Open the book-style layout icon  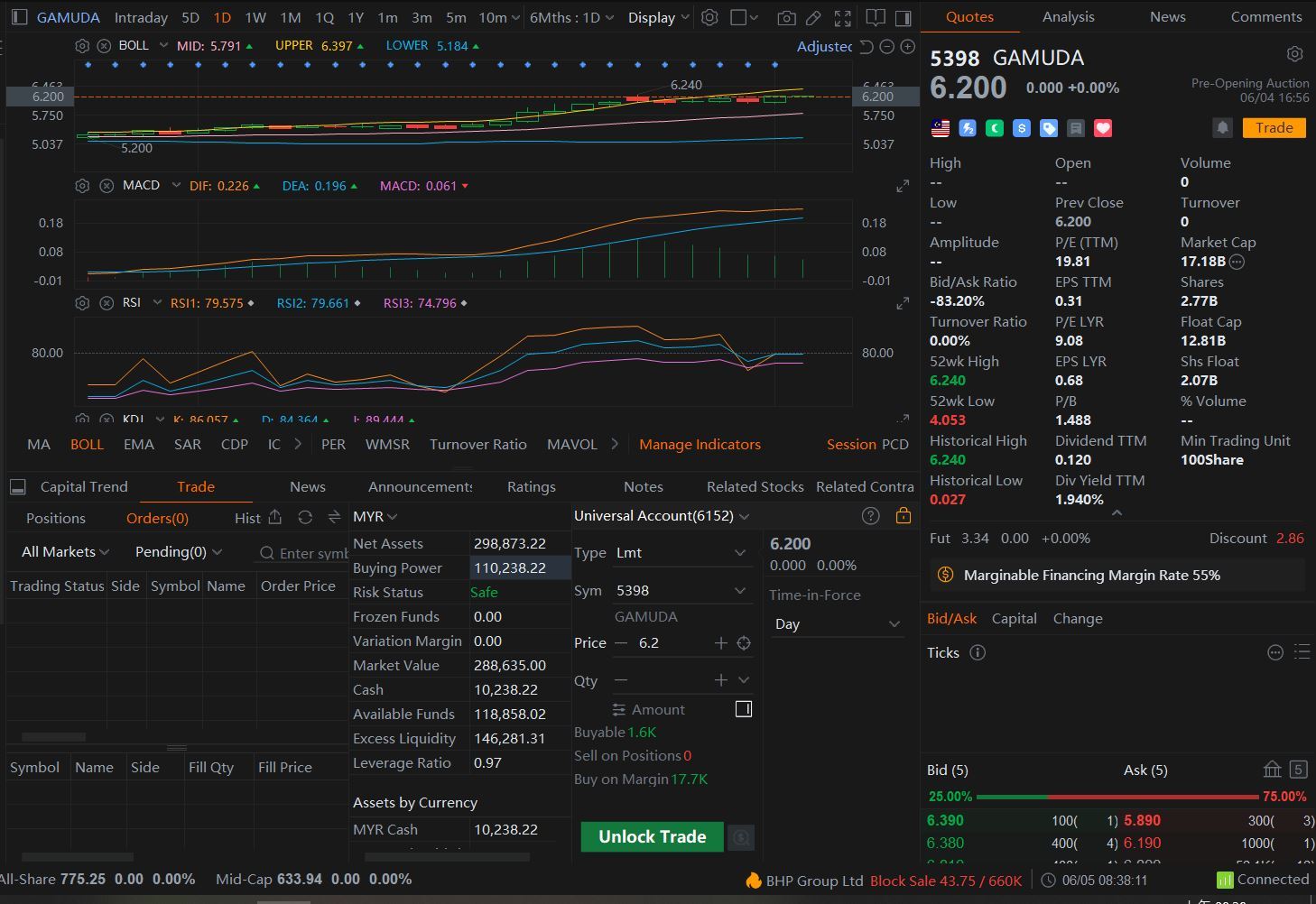875,17
